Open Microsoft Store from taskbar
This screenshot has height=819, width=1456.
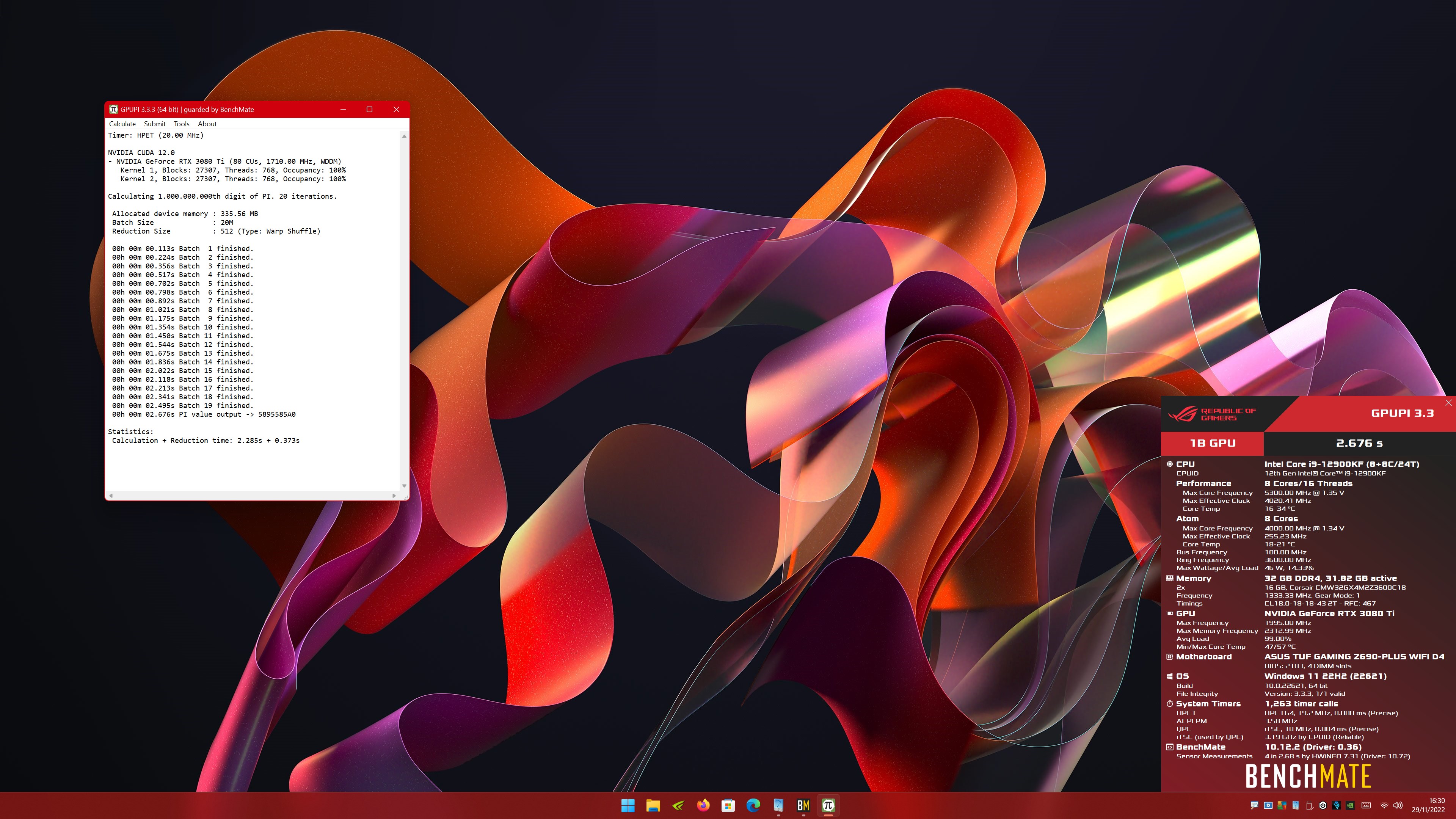728,805
